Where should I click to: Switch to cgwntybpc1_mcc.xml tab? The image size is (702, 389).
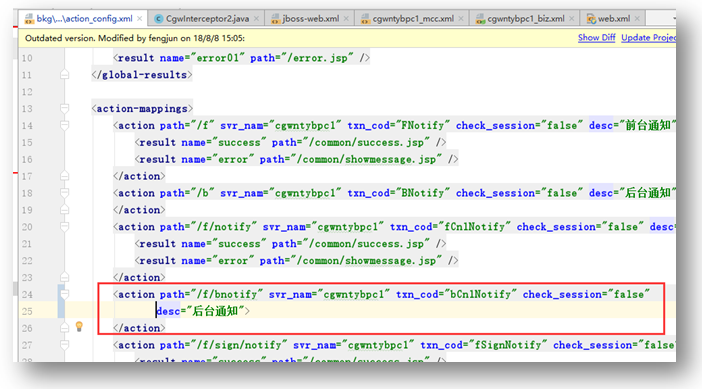(413, 18)
